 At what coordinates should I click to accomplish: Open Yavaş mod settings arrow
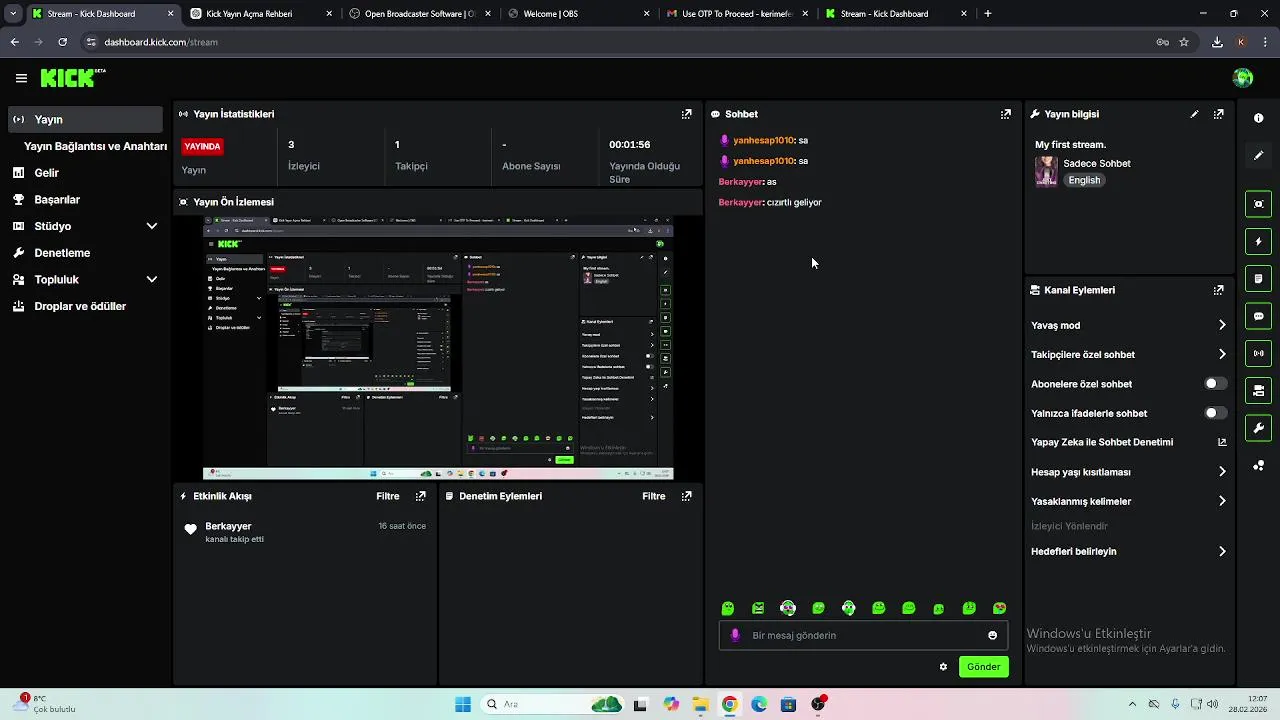click(1222, 325)
